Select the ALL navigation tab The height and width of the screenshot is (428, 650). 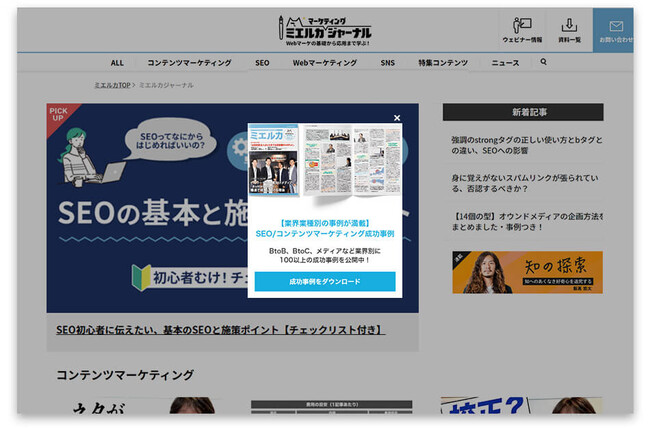117,62
